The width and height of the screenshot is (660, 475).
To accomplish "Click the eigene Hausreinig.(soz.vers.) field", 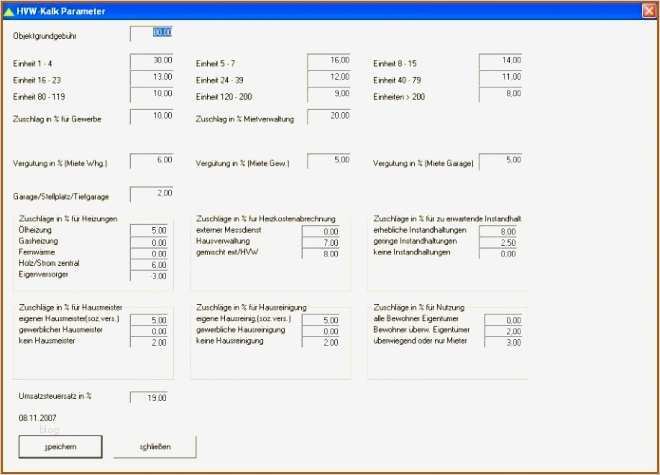I will (321, 320).
